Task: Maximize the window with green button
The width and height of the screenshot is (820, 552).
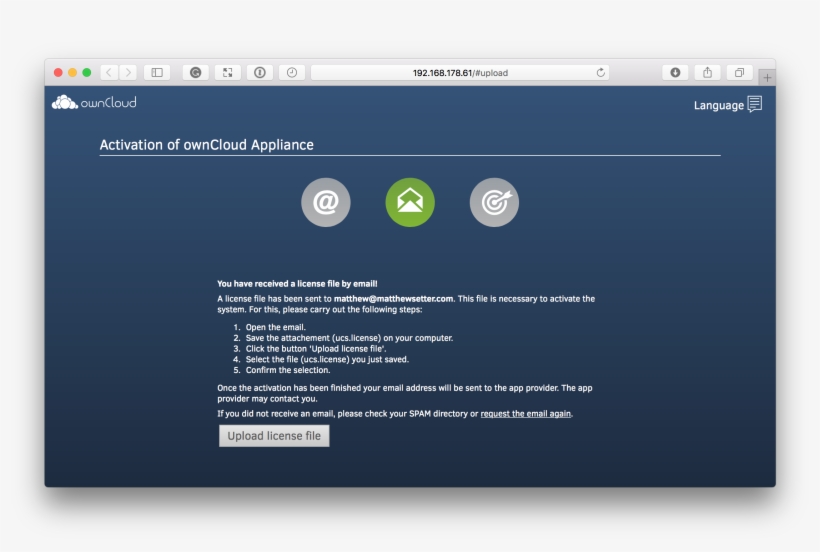Action: 87,73
